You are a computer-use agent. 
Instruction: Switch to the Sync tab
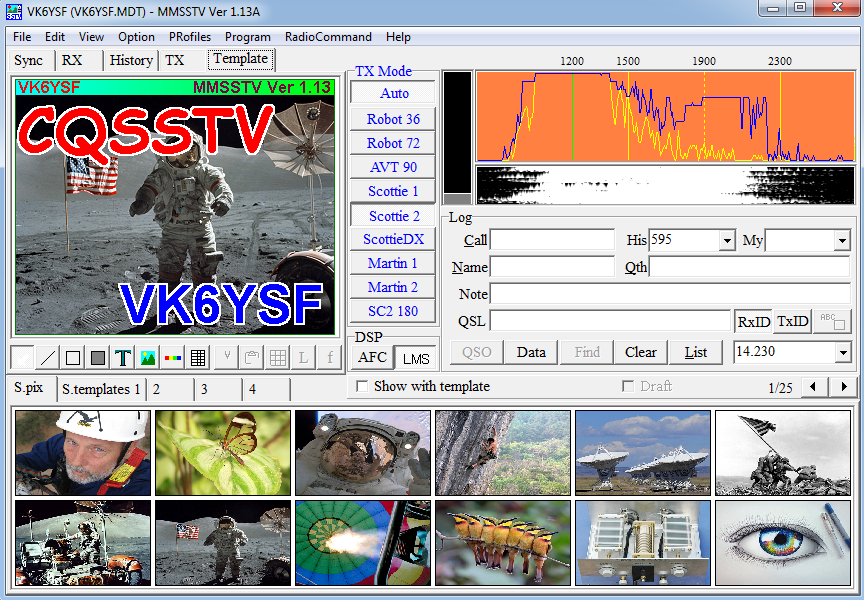32,60
